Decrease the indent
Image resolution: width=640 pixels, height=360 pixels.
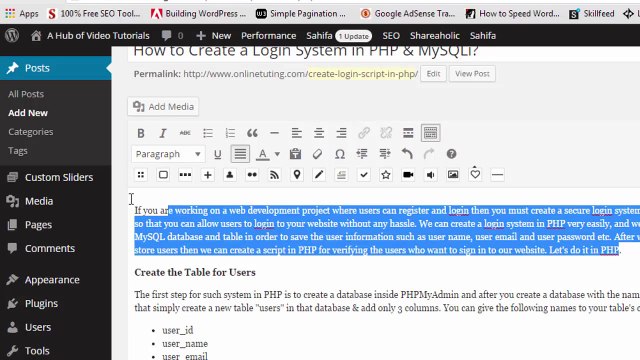tap(362, 154)
